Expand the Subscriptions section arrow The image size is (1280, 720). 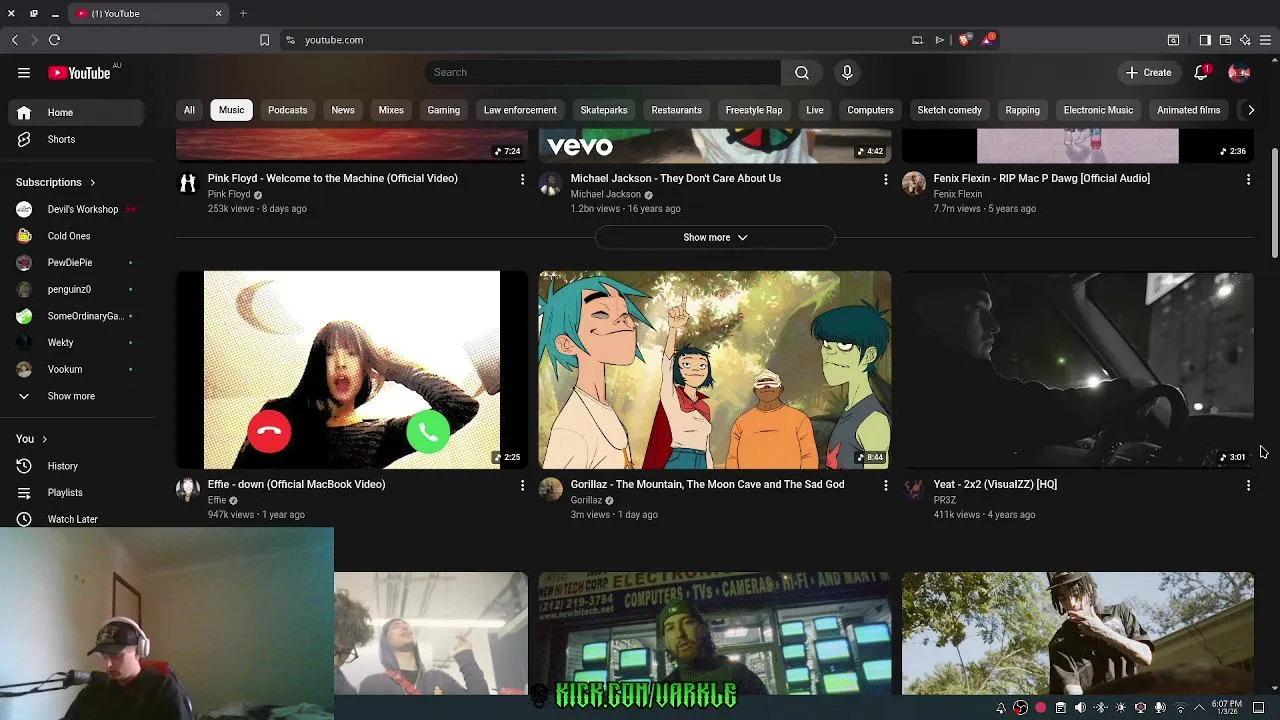(x=92, y=183)
